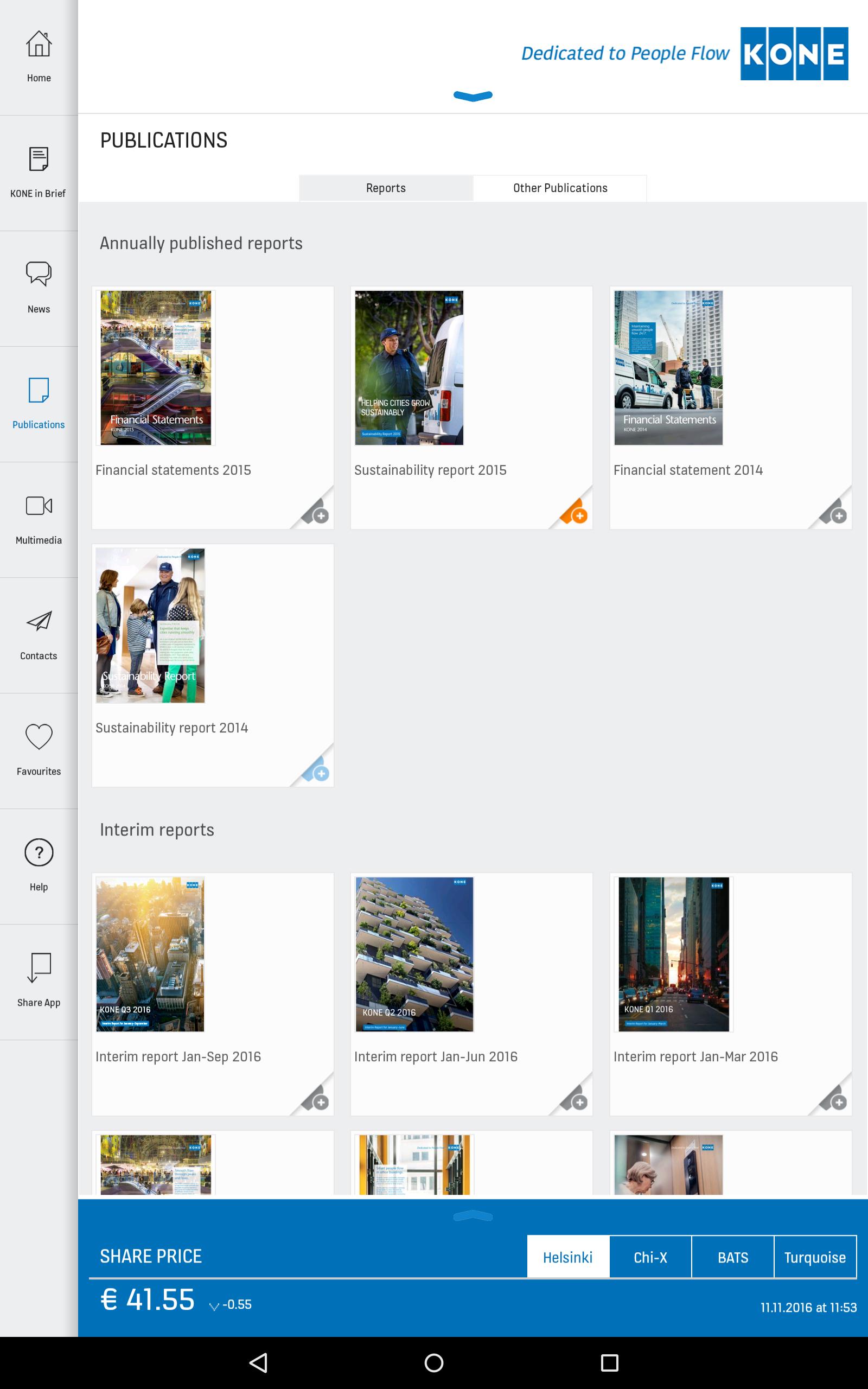The image size is (868, 1389).
Task: Select BATS exchange tab
Action: tap(732, 1257)
